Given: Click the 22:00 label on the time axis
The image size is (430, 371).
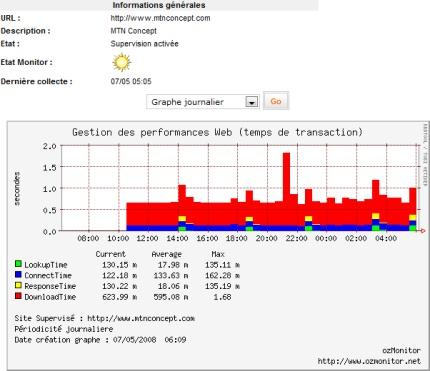Looking at the screenshot, I should (x=296, y=238).
